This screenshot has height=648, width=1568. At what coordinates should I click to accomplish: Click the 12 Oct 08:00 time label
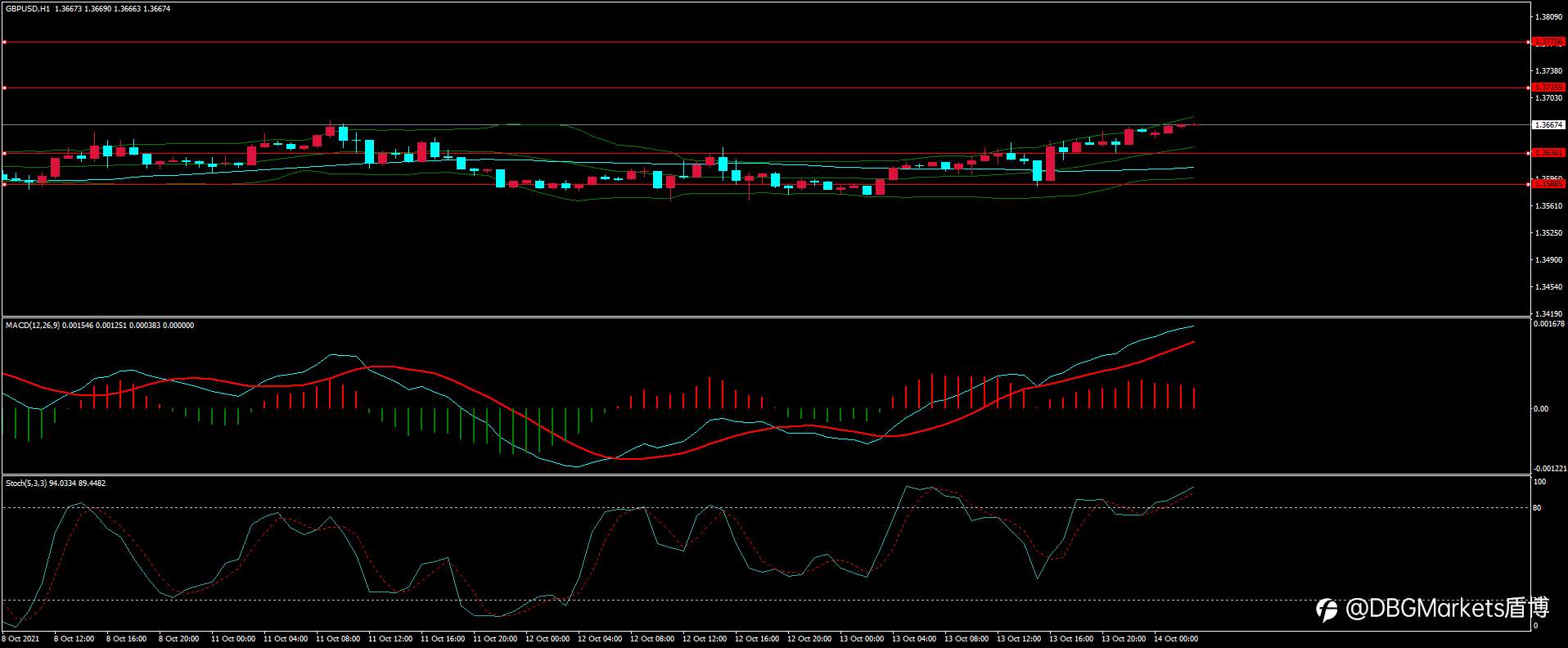tap(651, 639)
